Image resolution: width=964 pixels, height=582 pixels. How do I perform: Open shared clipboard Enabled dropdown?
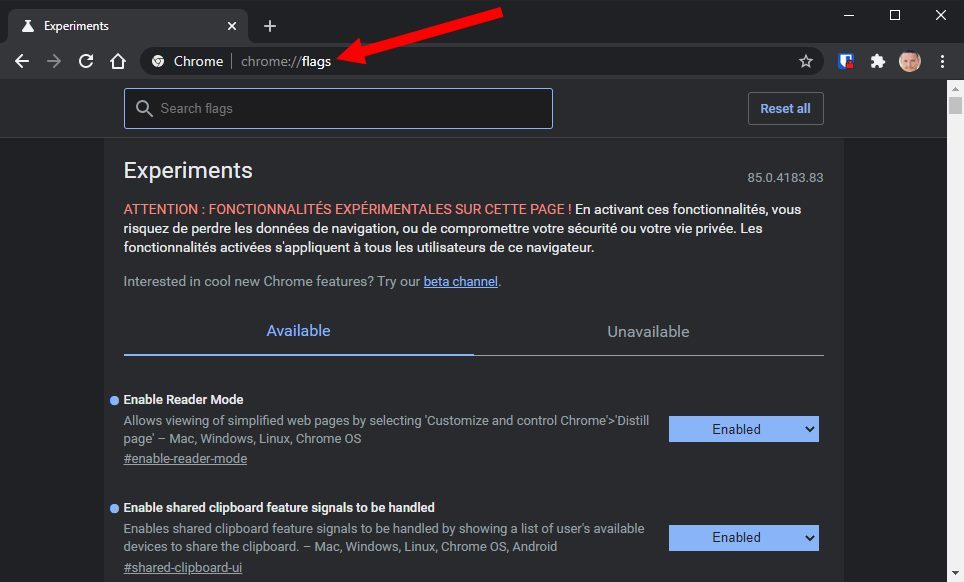click(x=744, y=537)
